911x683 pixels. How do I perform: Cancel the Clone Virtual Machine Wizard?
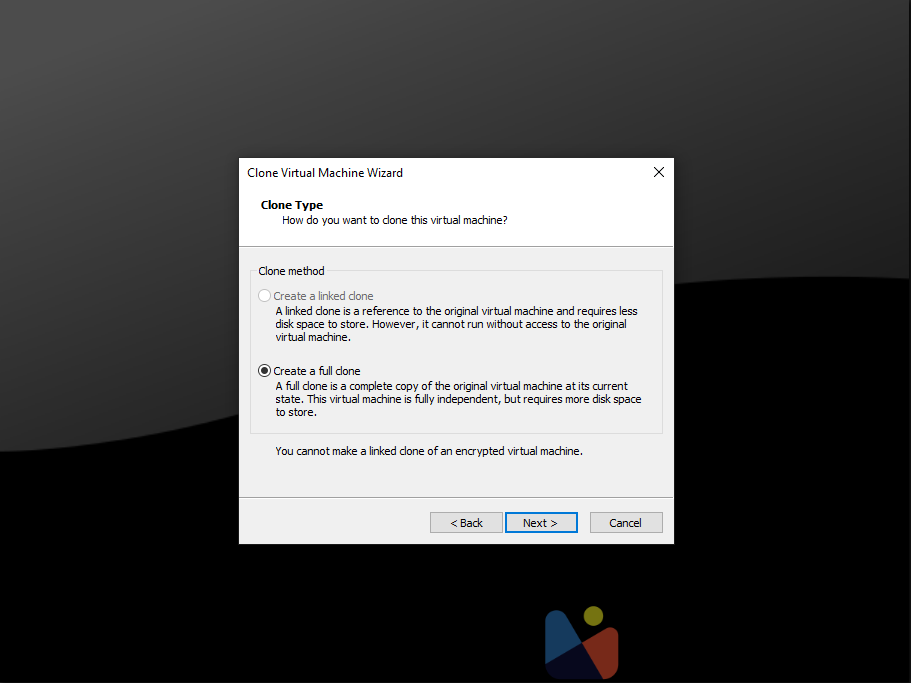click(626, 522)
